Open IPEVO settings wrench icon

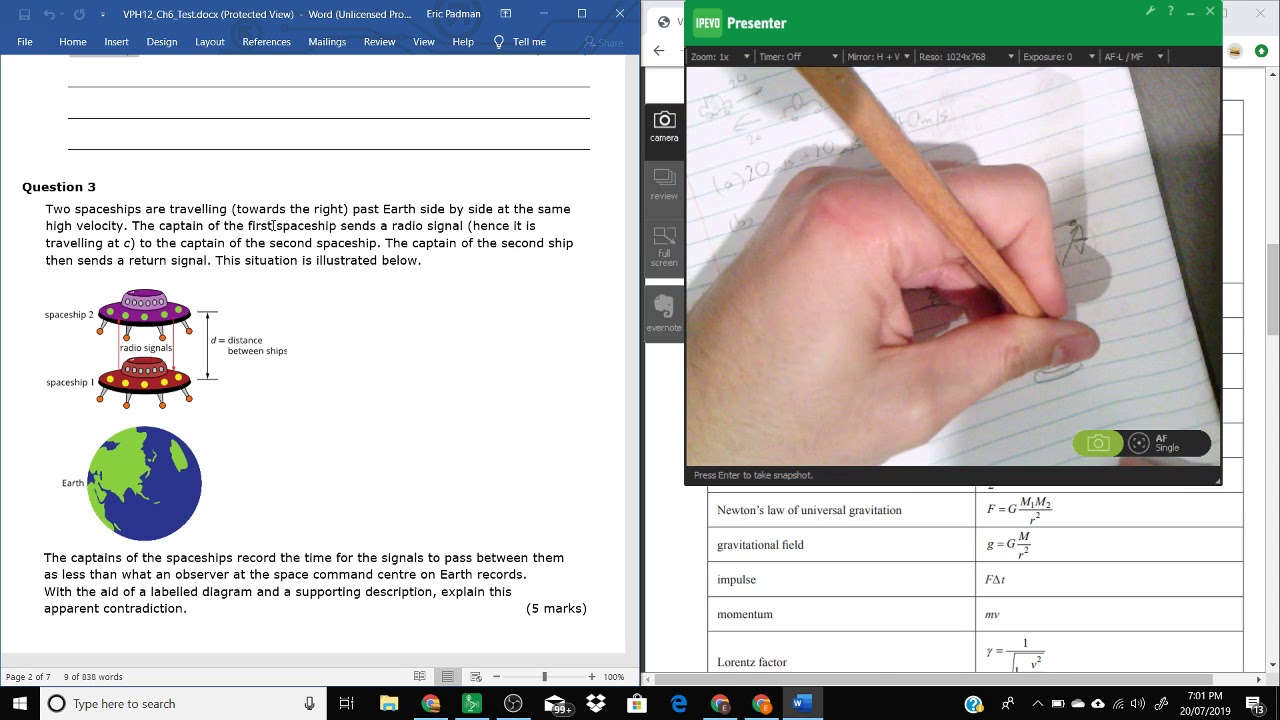[x=1150, y=12]
